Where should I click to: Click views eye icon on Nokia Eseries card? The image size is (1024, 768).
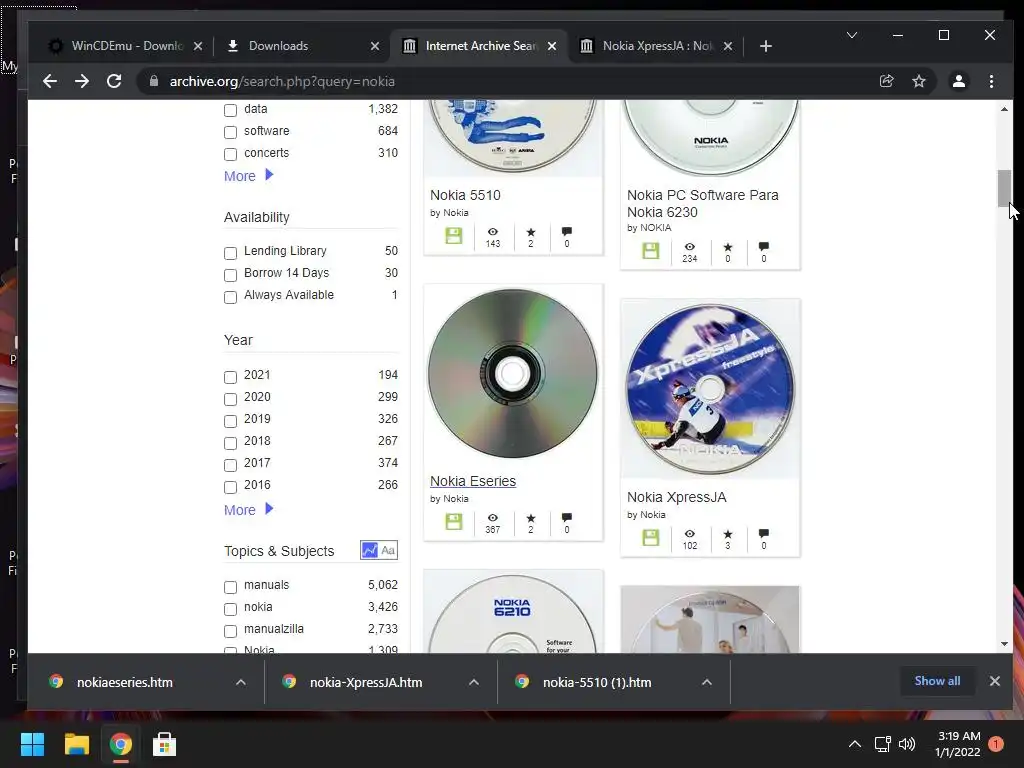click(492, 518)
